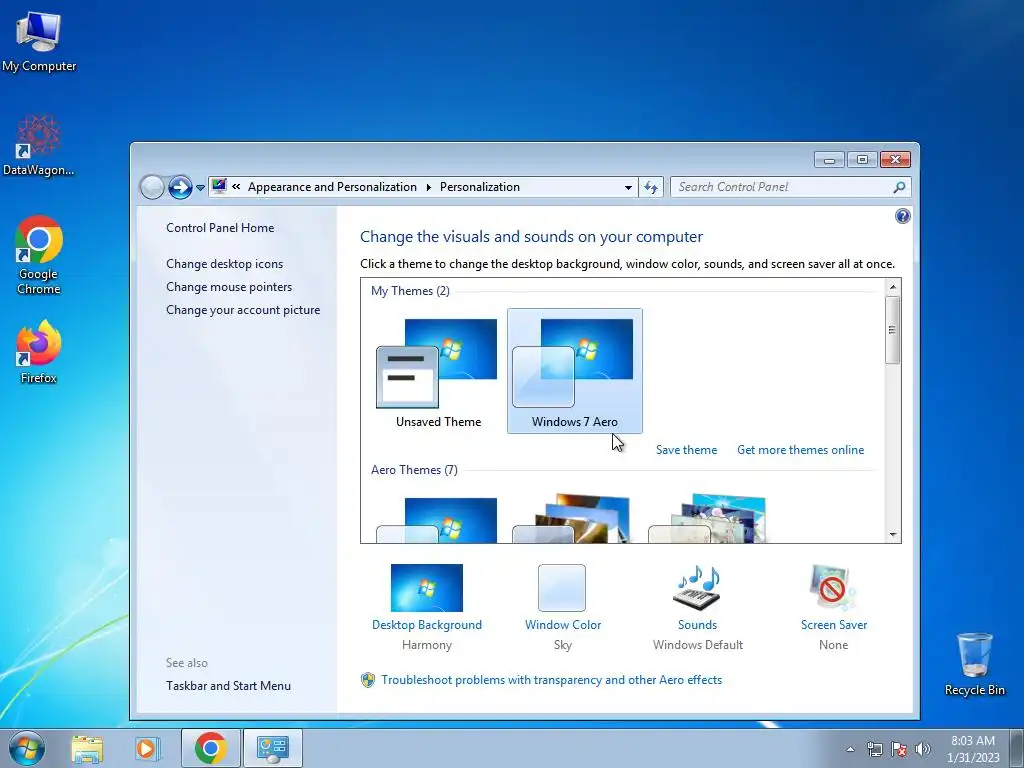Open Windows Media Player from taskbar
The width and height of the screenshot is (1024, 768).
click(x=147, y=748)
